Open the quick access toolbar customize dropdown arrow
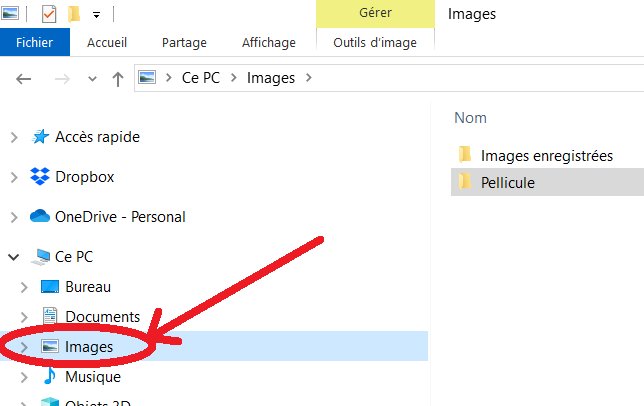Screen dimensions: 644x406 [x=97, y=15]
